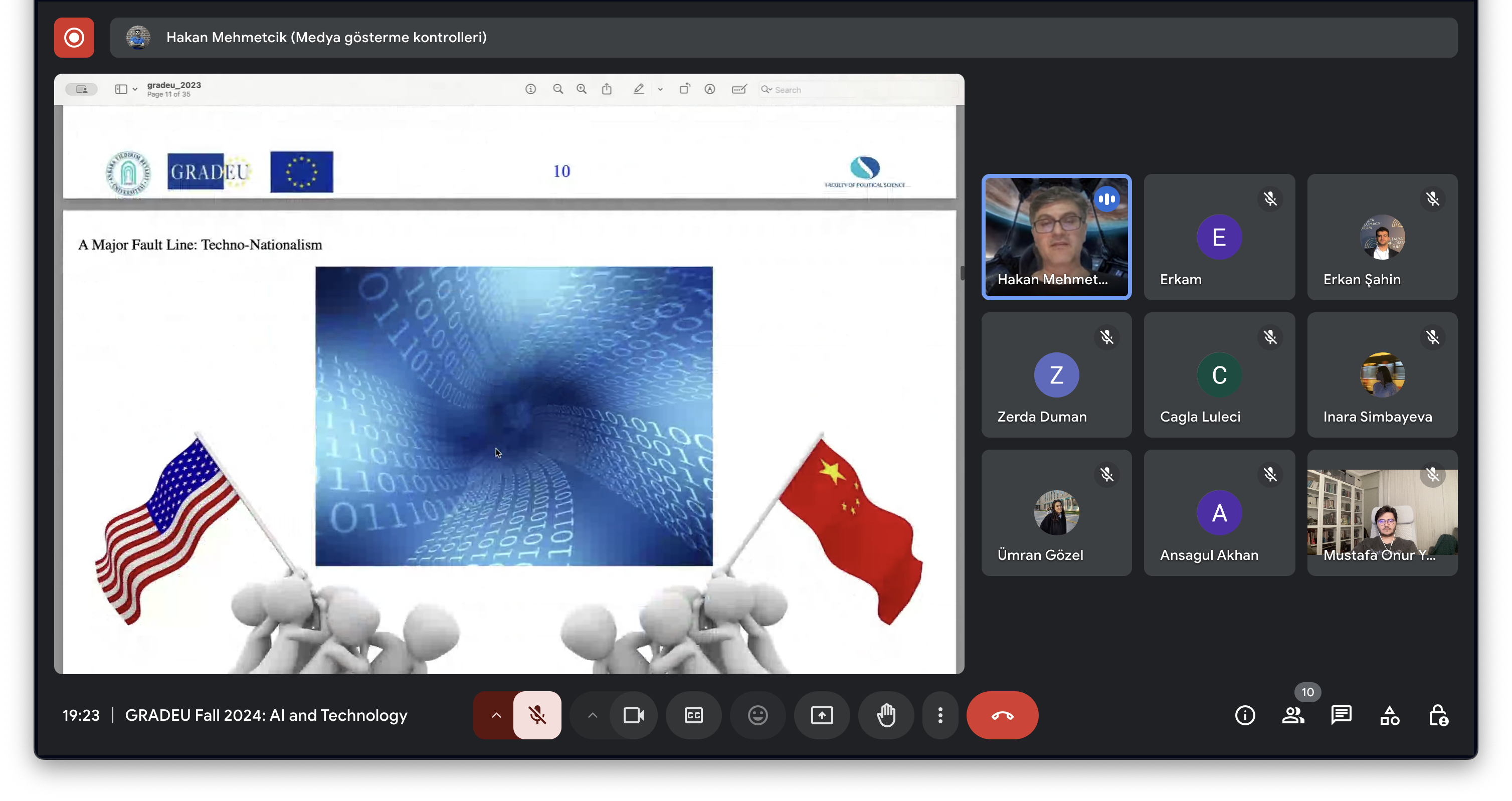Show the participants list
The width and height of the screenshot is (1512, 801).
[1292, 715]
